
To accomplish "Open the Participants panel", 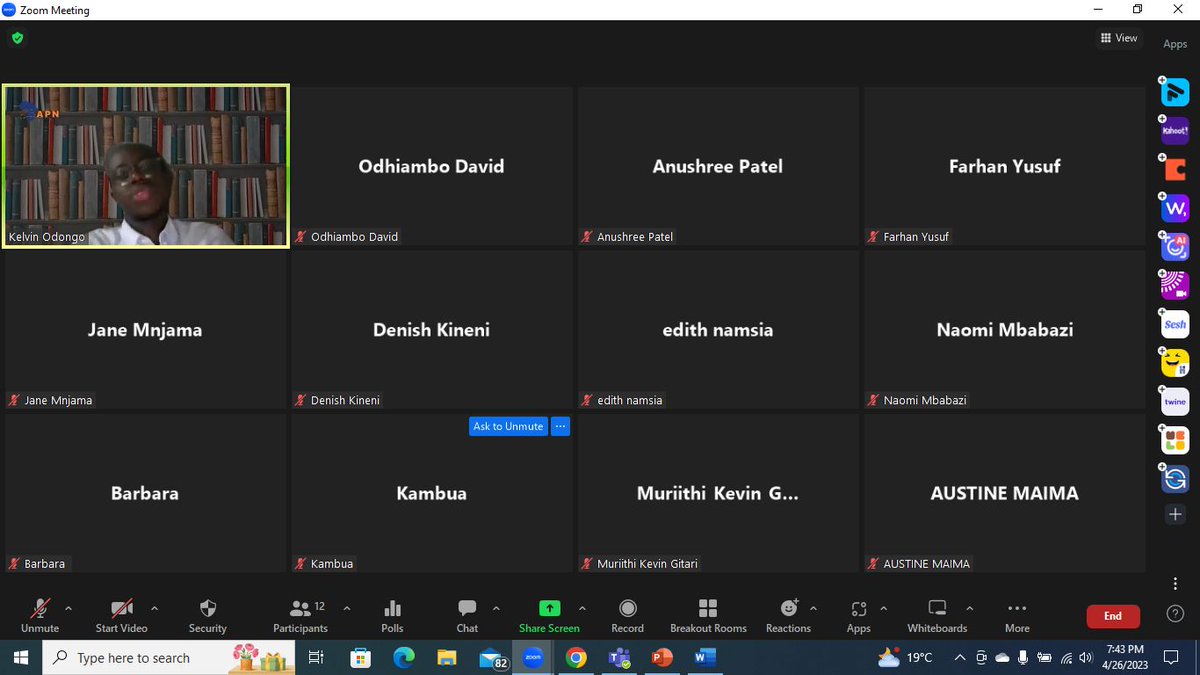I will click(x=300, y=615).
